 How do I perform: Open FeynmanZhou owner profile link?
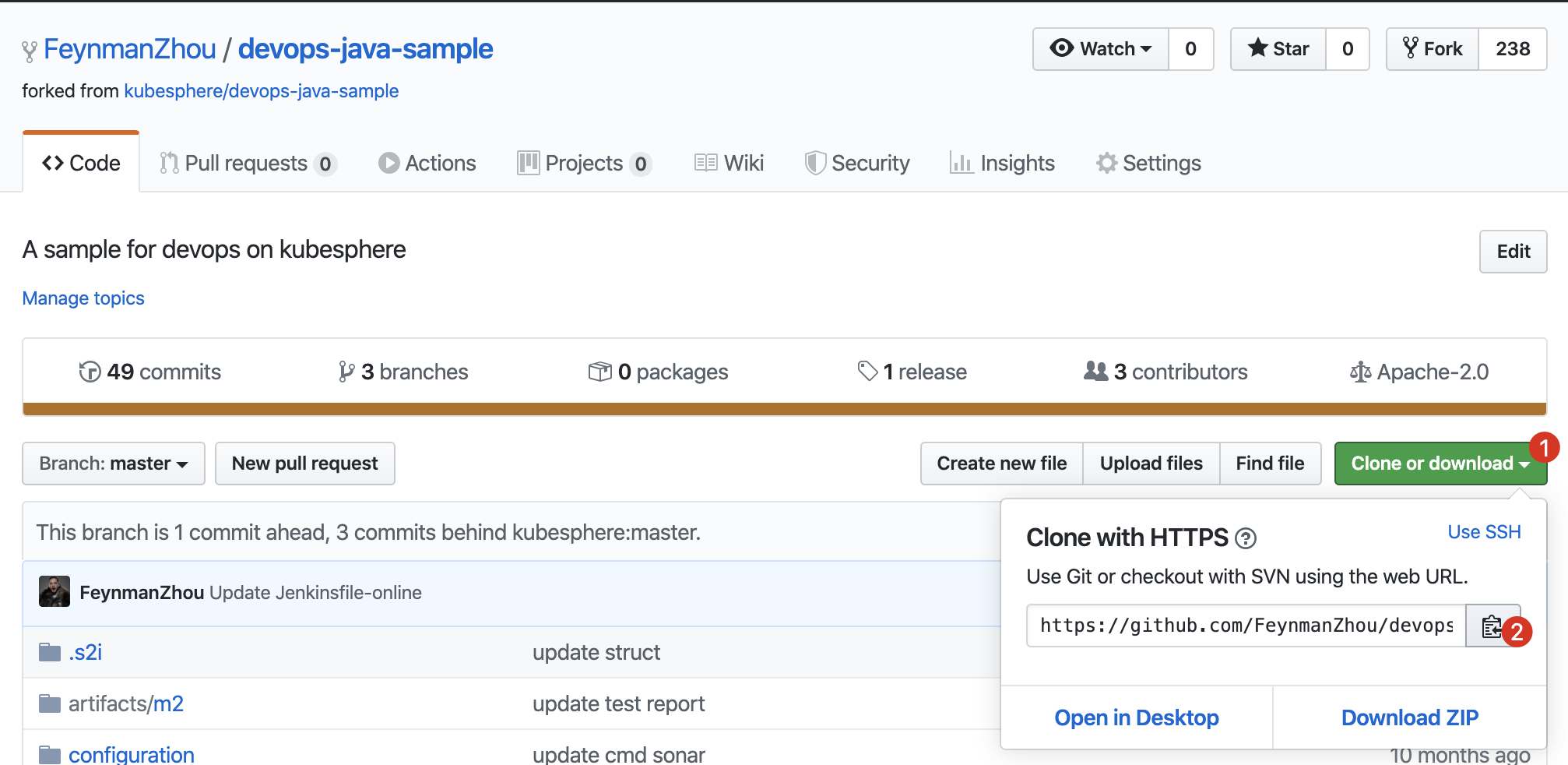pos(130,49)
